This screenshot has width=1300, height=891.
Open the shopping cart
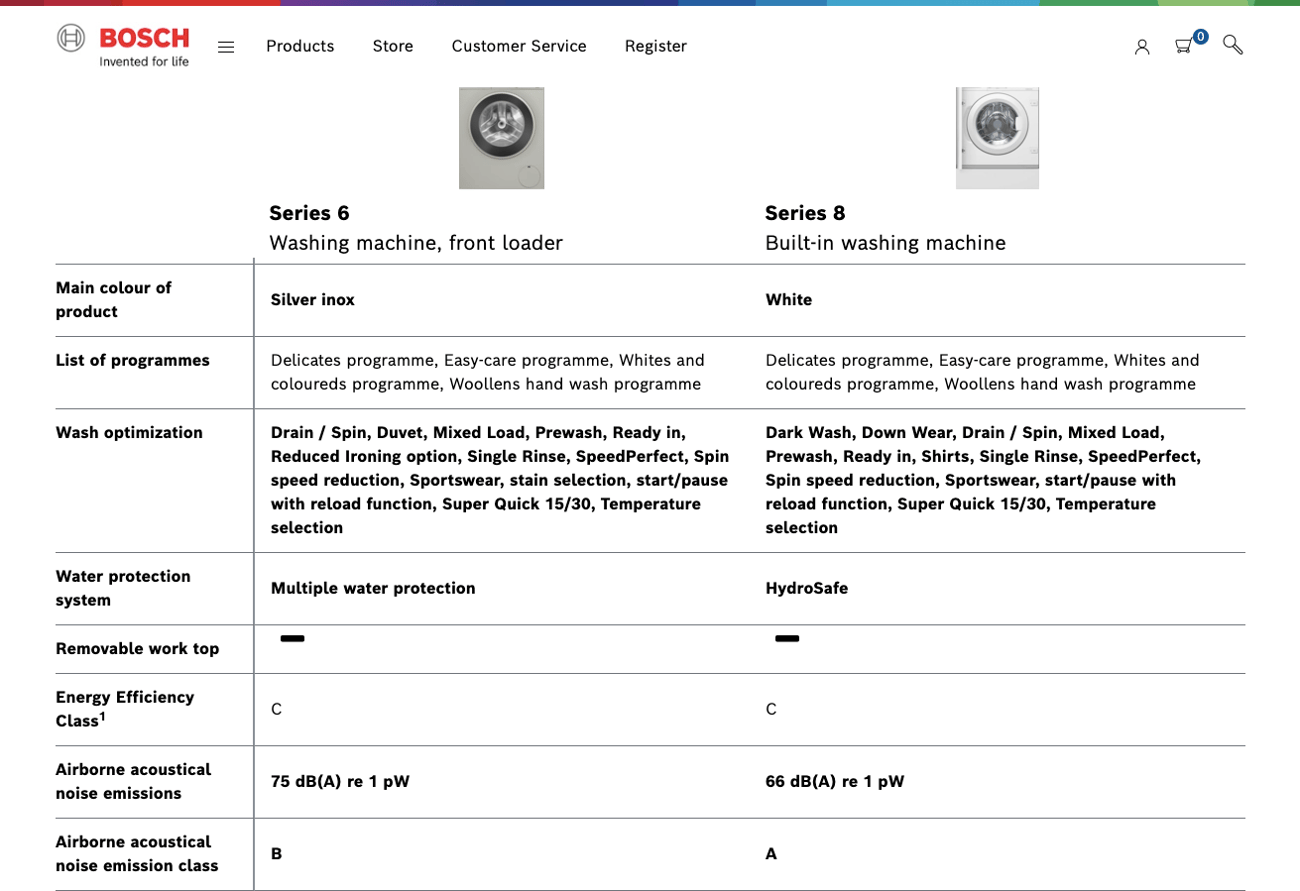click(1183, 46)
